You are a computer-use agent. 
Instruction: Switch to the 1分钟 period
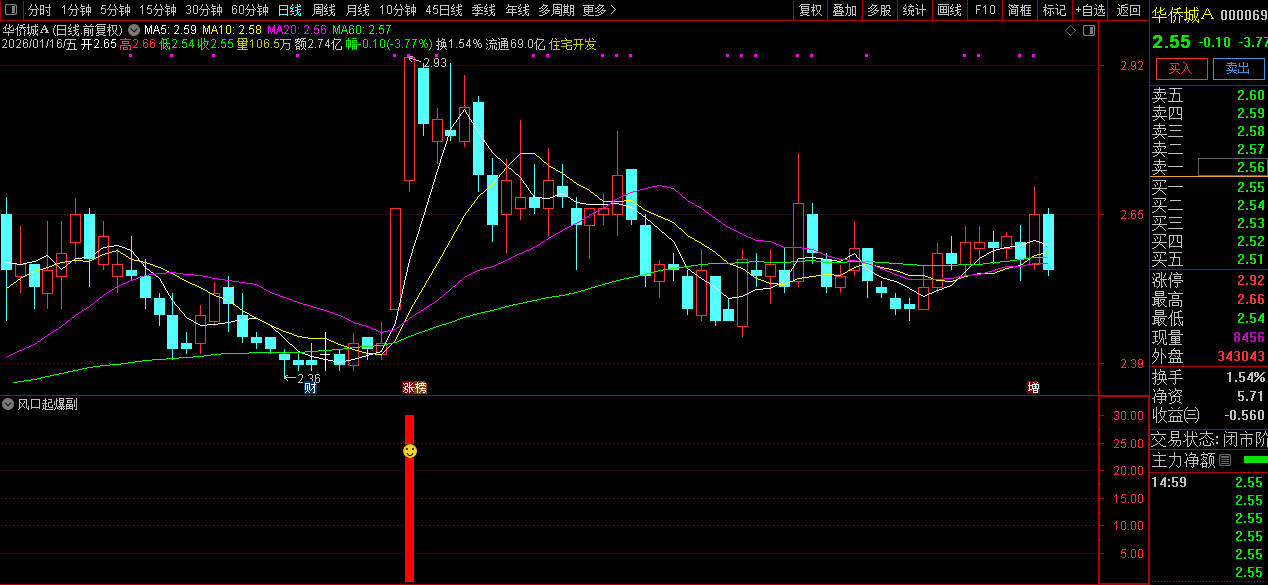coord(76,10)
